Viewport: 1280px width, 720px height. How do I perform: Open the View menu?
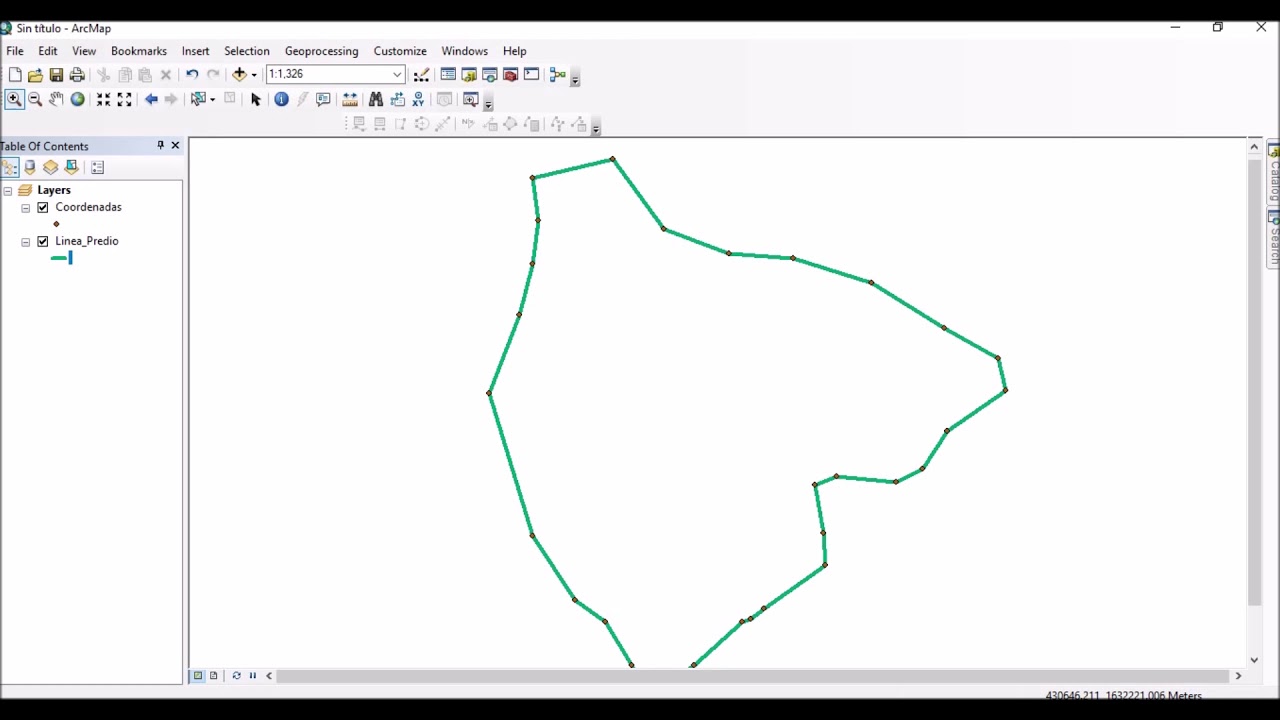coord(84,51)
